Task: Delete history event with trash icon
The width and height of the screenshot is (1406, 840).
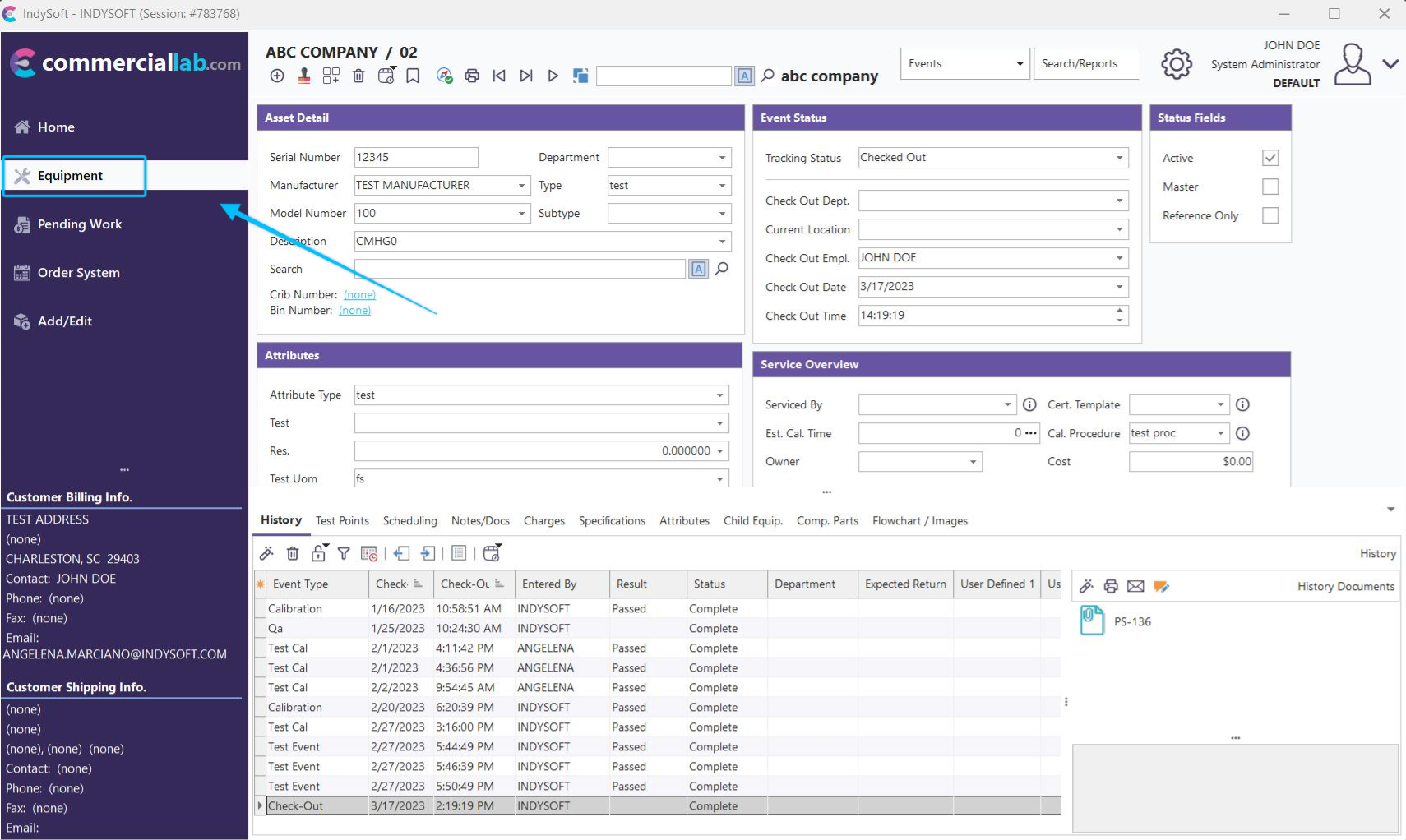Action: click(293, 553)
